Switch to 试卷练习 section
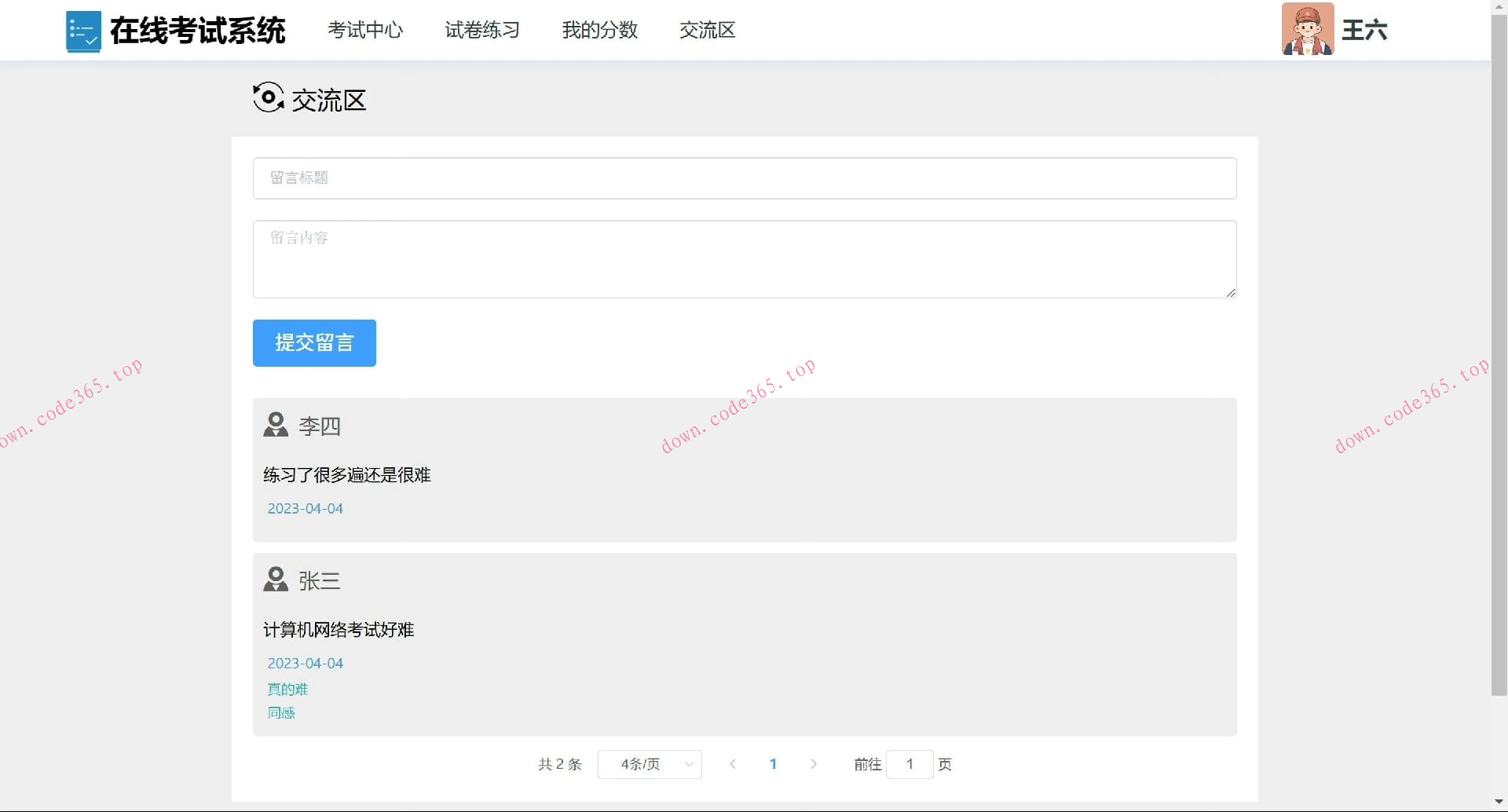Screen dimensions: 1508x812 [x=481, y=31]
